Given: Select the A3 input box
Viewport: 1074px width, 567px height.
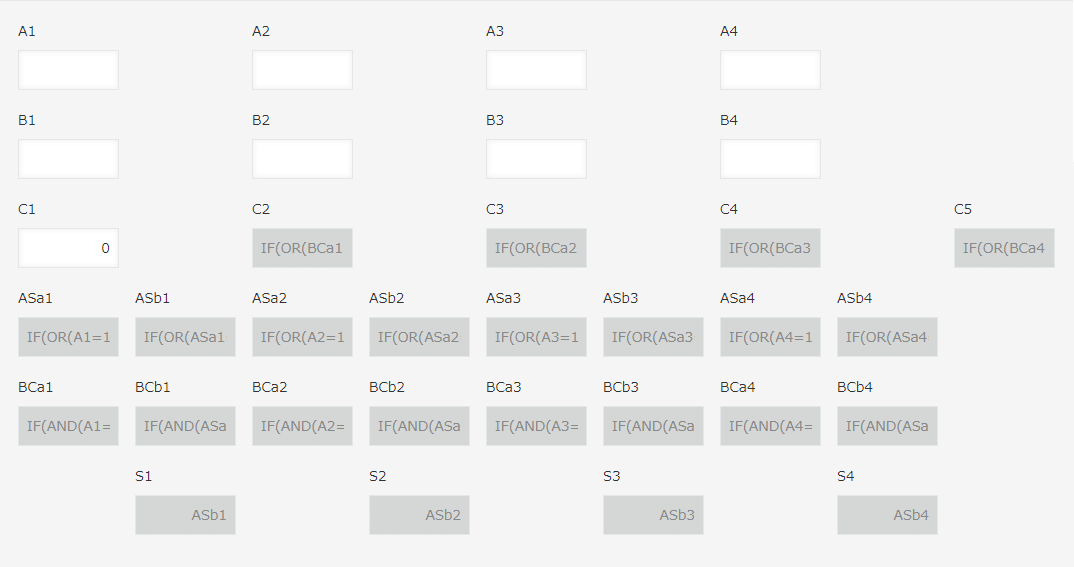Looking at the screenshot, I should point(536,70).
